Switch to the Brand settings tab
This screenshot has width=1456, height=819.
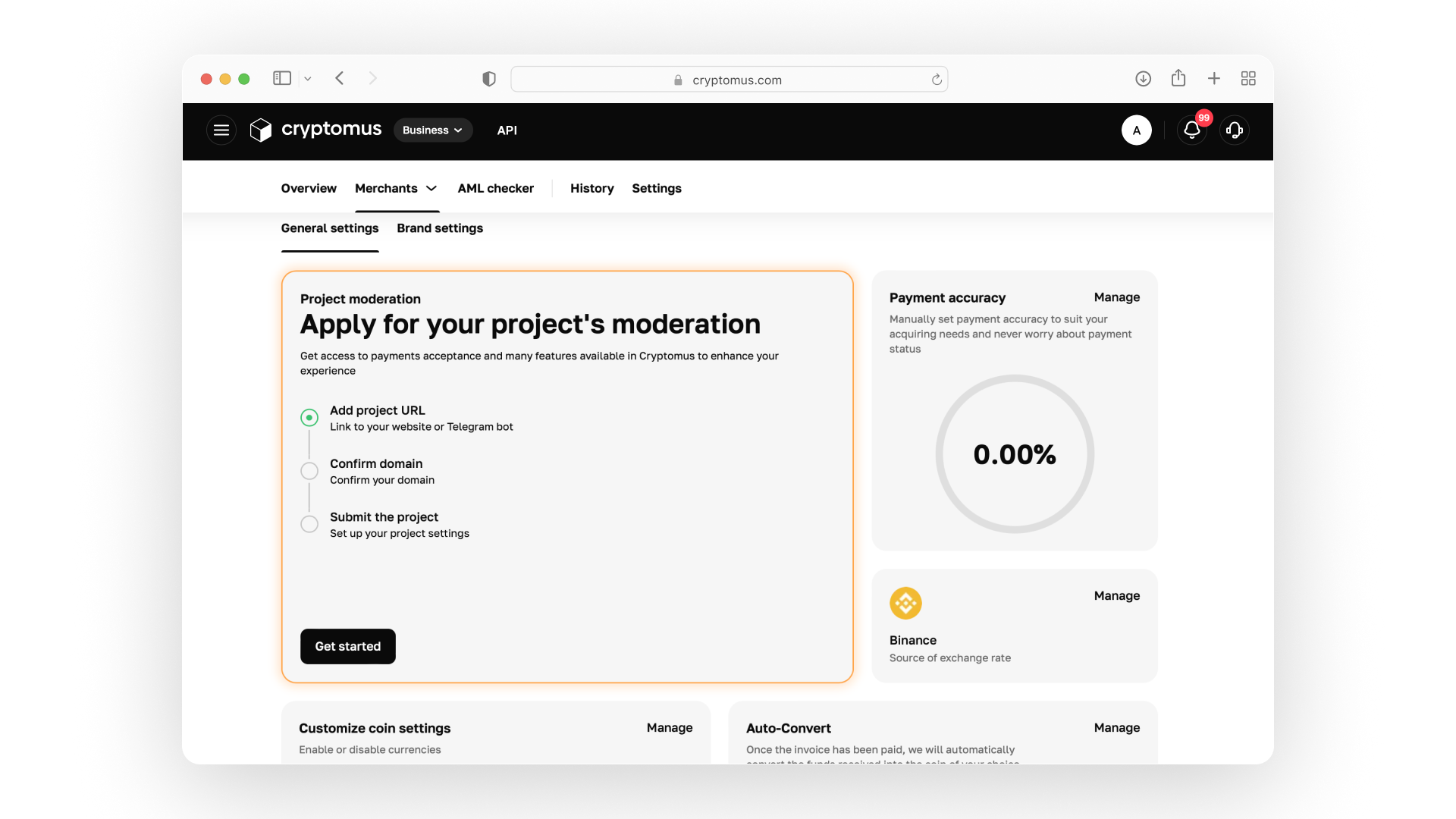pyautogui.click(x=440, y=228)
